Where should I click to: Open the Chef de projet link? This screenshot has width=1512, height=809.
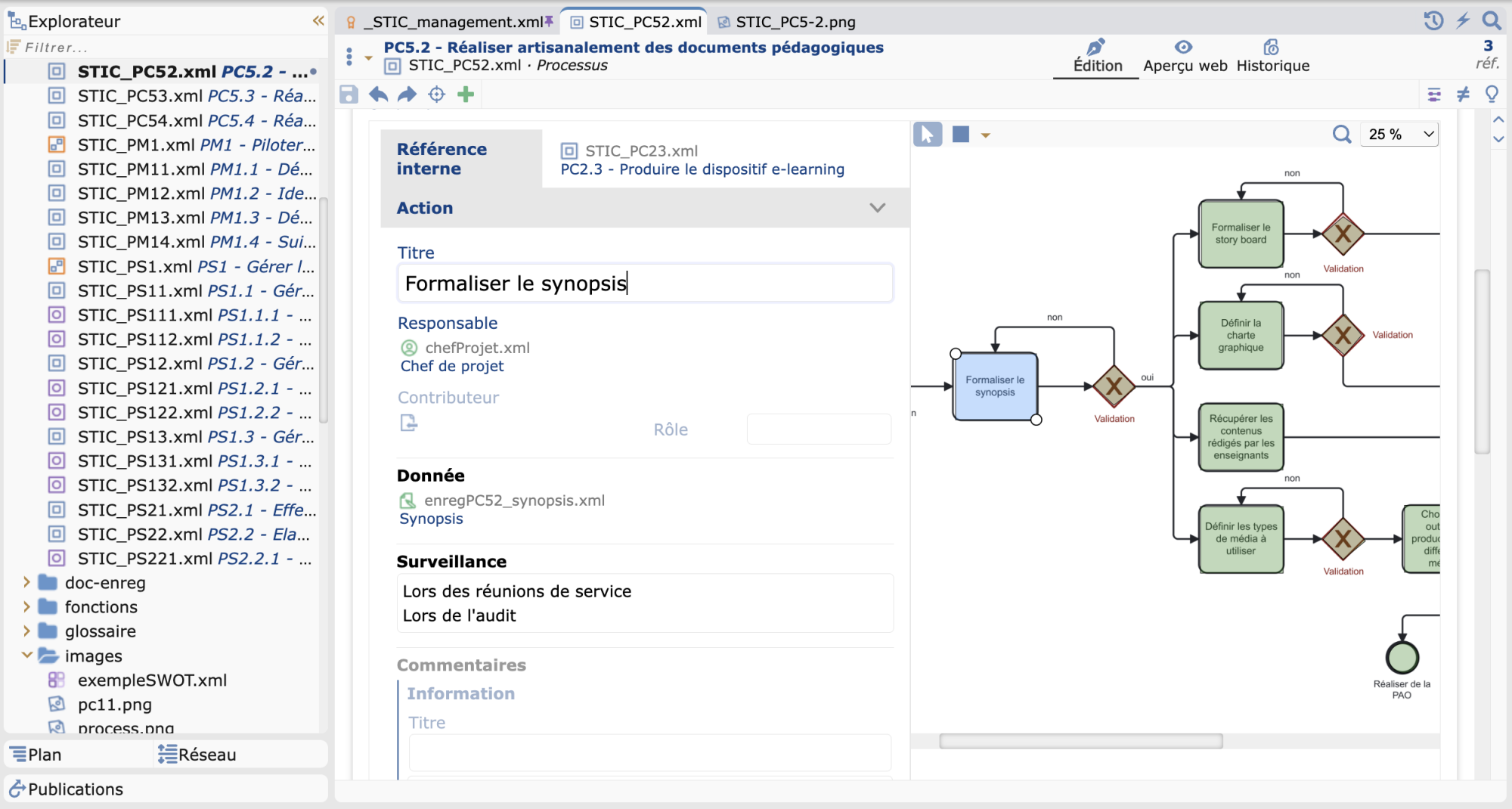452,366
